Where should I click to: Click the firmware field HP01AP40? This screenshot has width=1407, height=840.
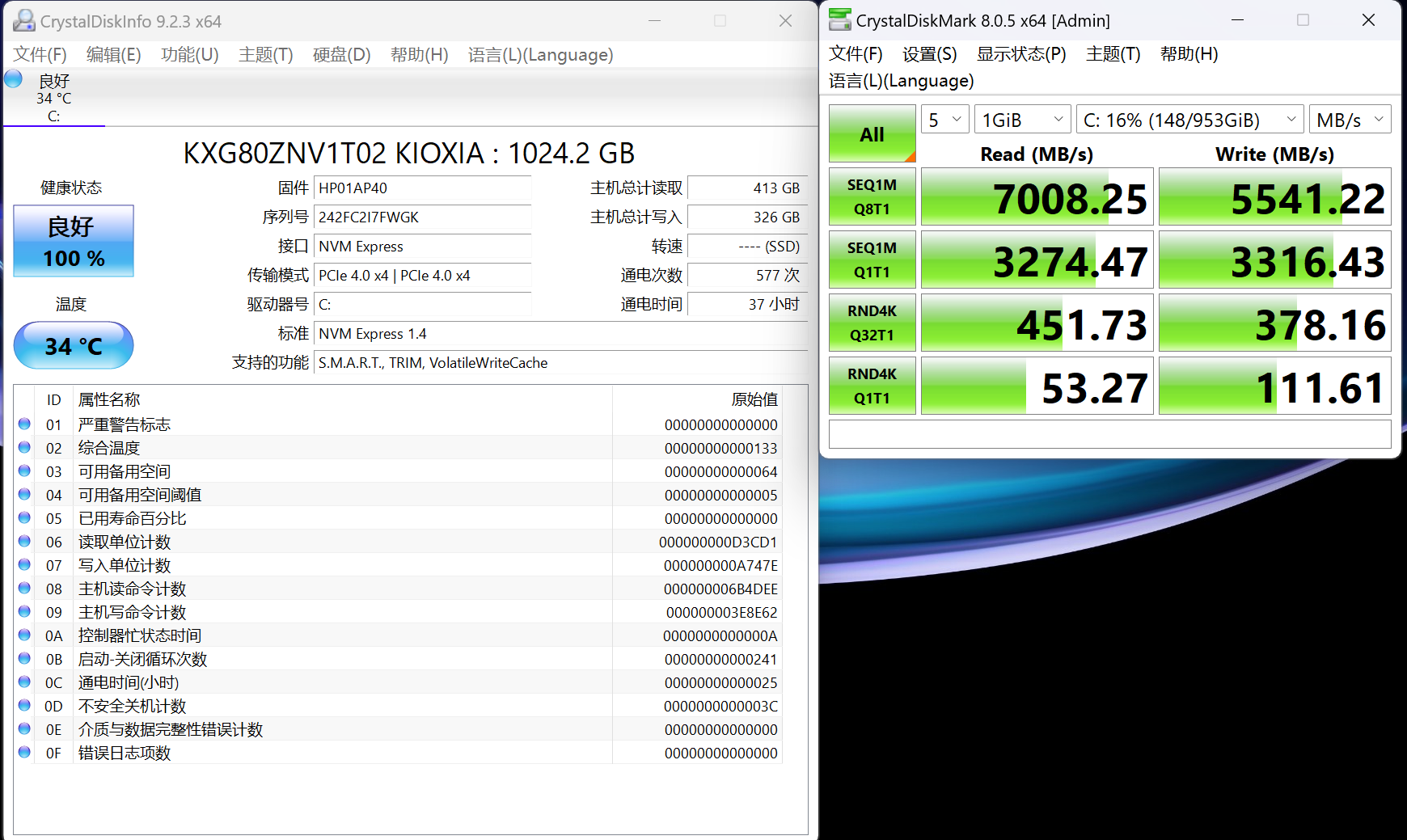423,188
